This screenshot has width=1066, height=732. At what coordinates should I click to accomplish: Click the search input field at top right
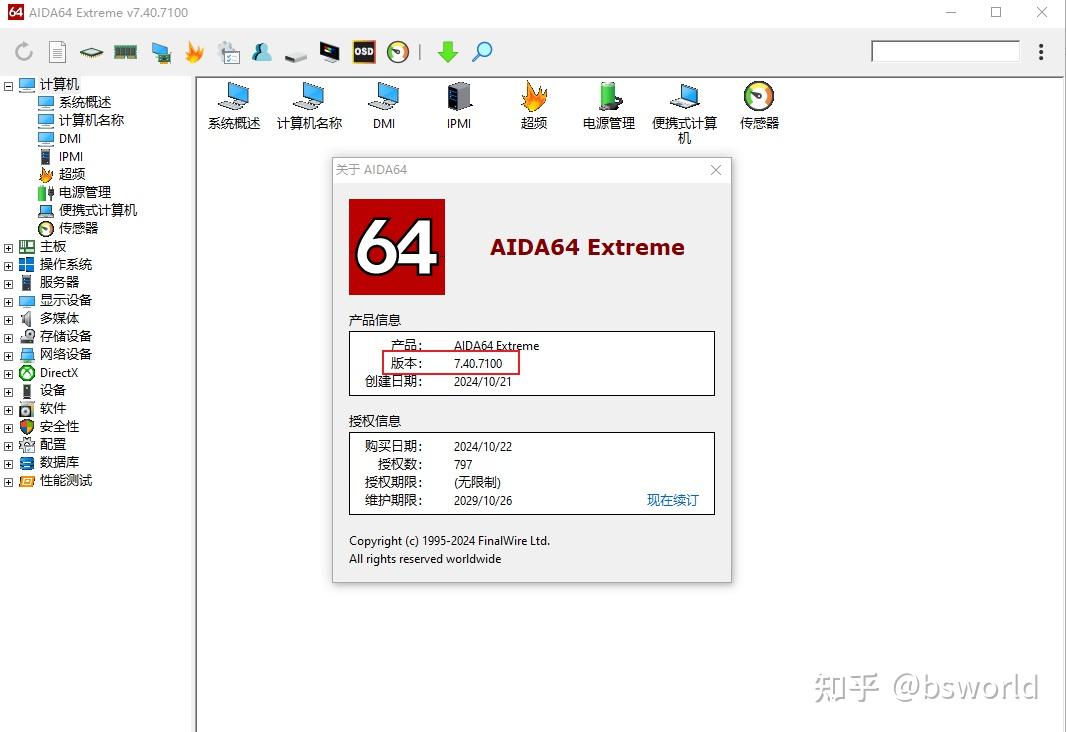pos(945,50)
